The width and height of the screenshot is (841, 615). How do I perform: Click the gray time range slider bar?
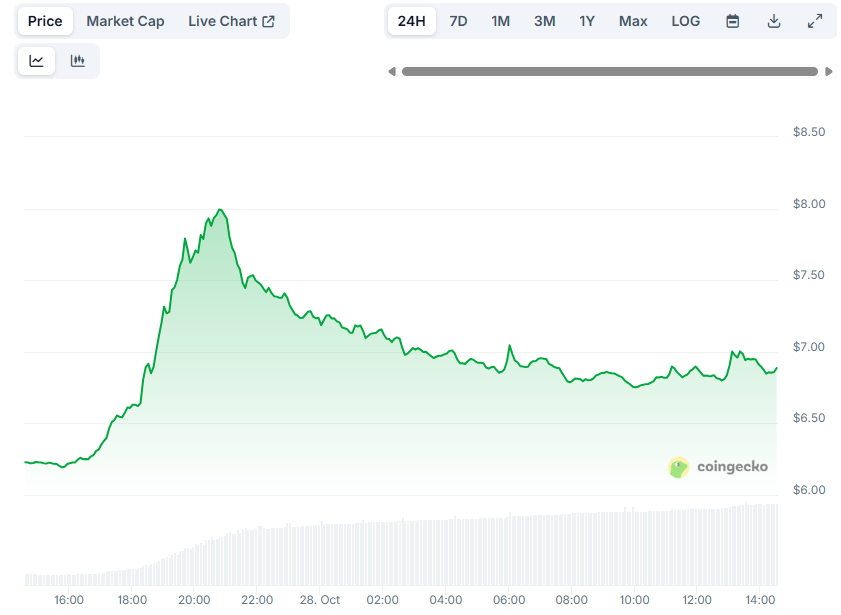pos(609,71)
